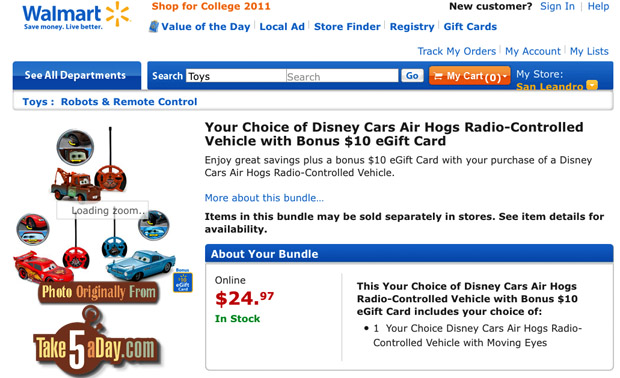Viewport: 620px width, 378px height.
Task: Open the San Leandro store dropdown arrow
Action: pyautogui.click(x=592, y=85)
